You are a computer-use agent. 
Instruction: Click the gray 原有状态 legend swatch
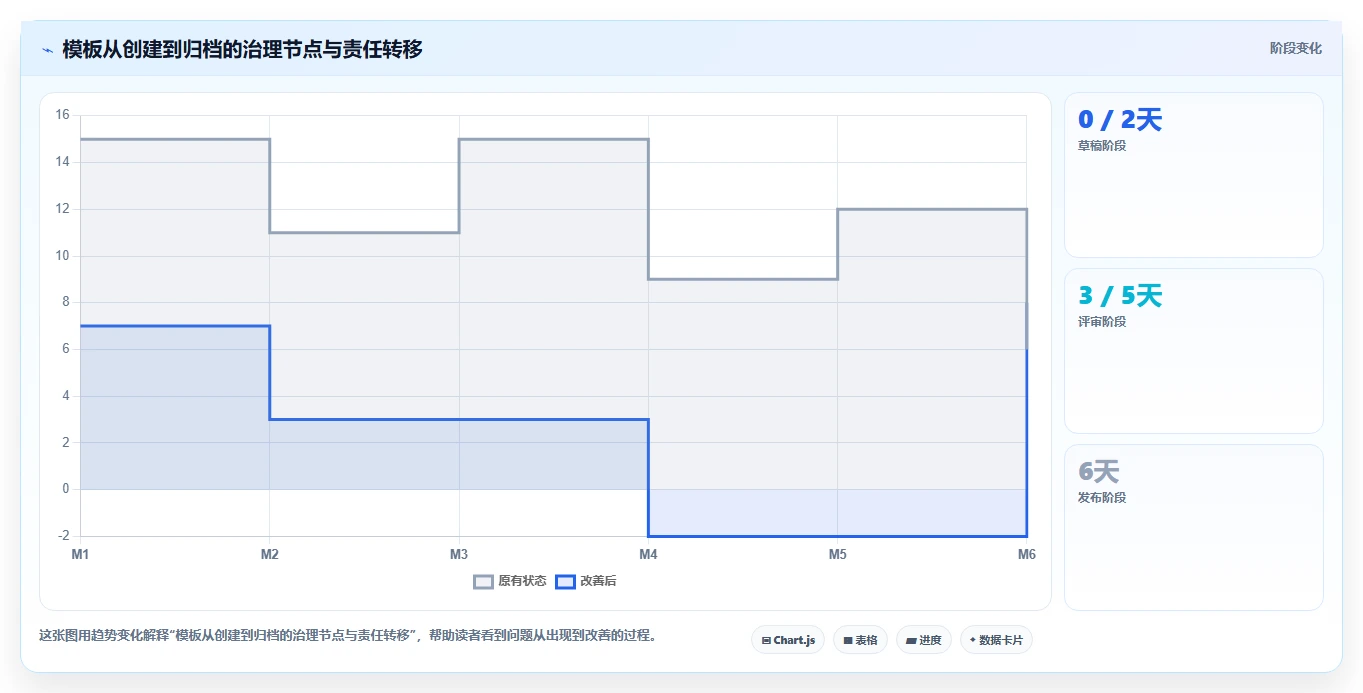tap(484, 581)
